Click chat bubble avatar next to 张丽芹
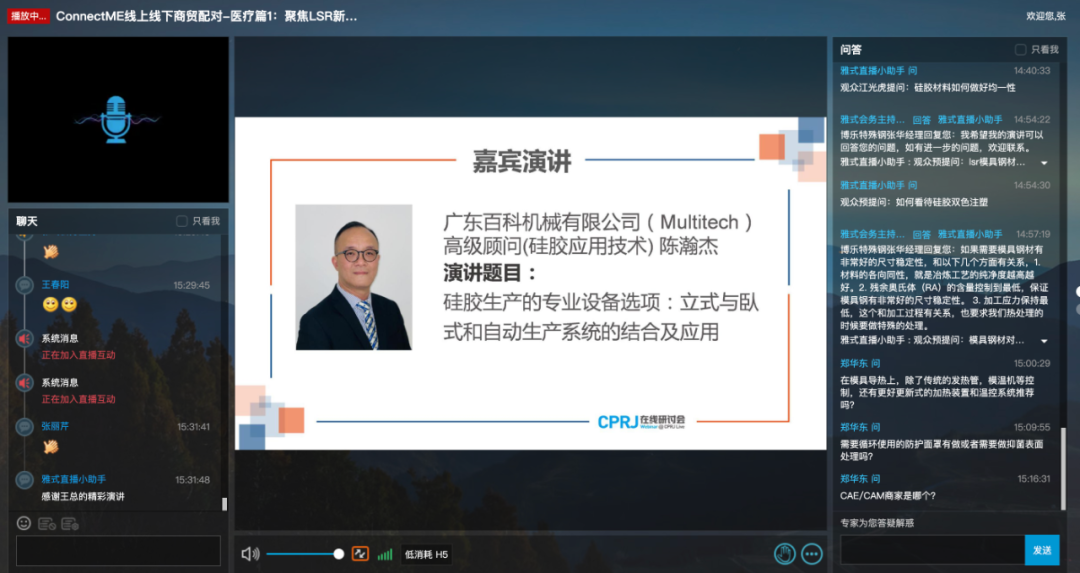Image resolution: width=1080 pixels, height=573 pixels. pyautogui.click(x=25, y=427)
